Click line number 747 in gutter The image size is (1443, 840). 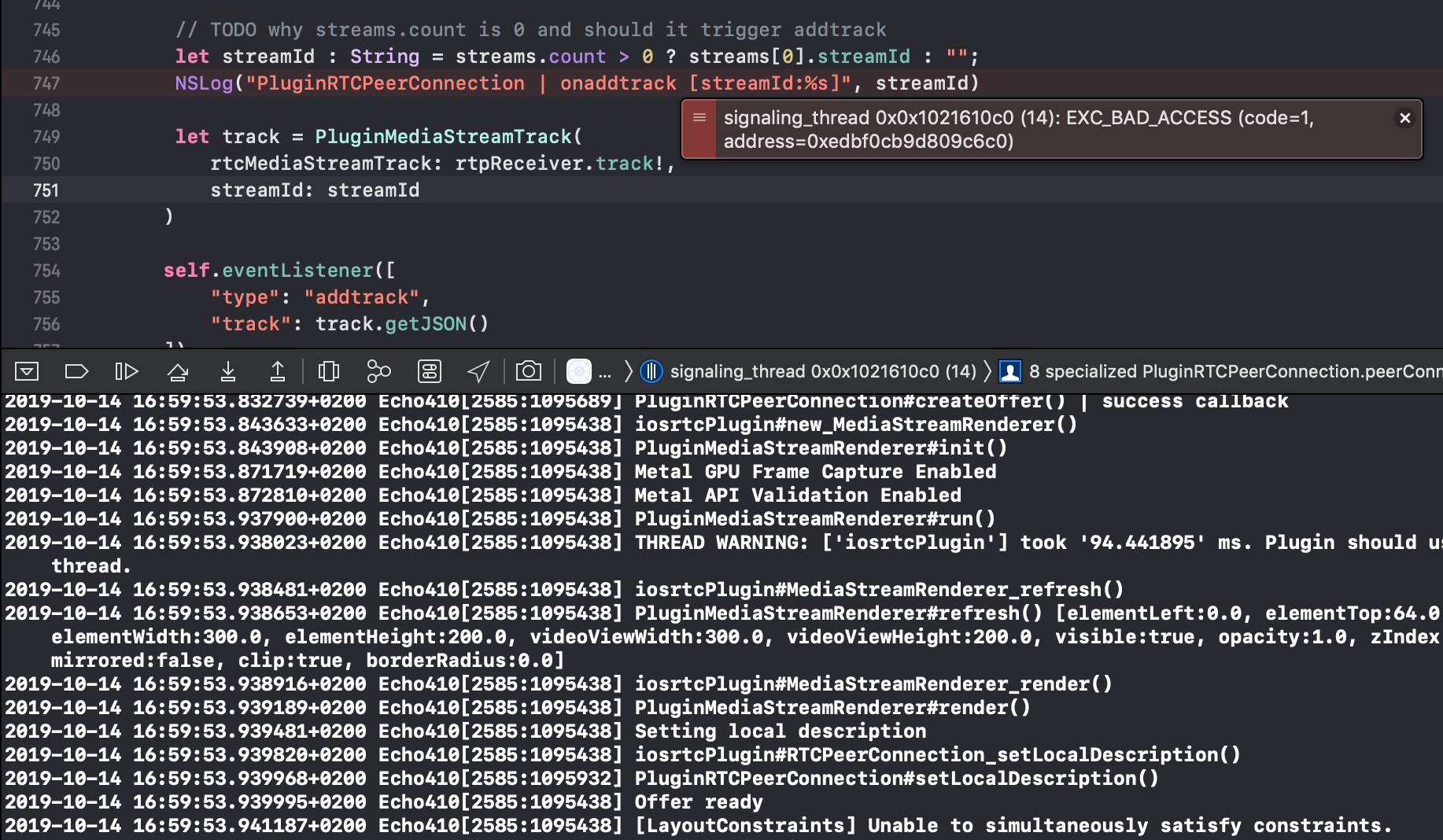(46, 83)
